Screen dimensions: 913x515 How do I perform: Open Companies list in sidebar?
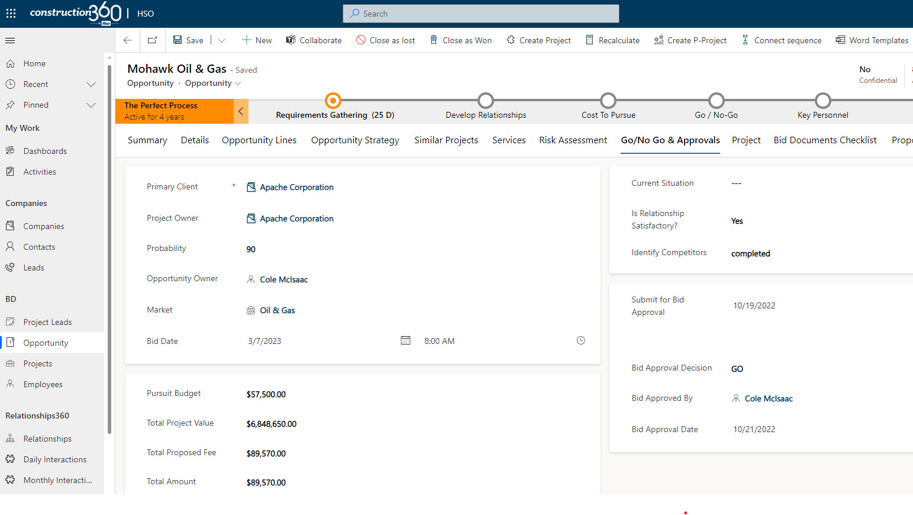44,226
